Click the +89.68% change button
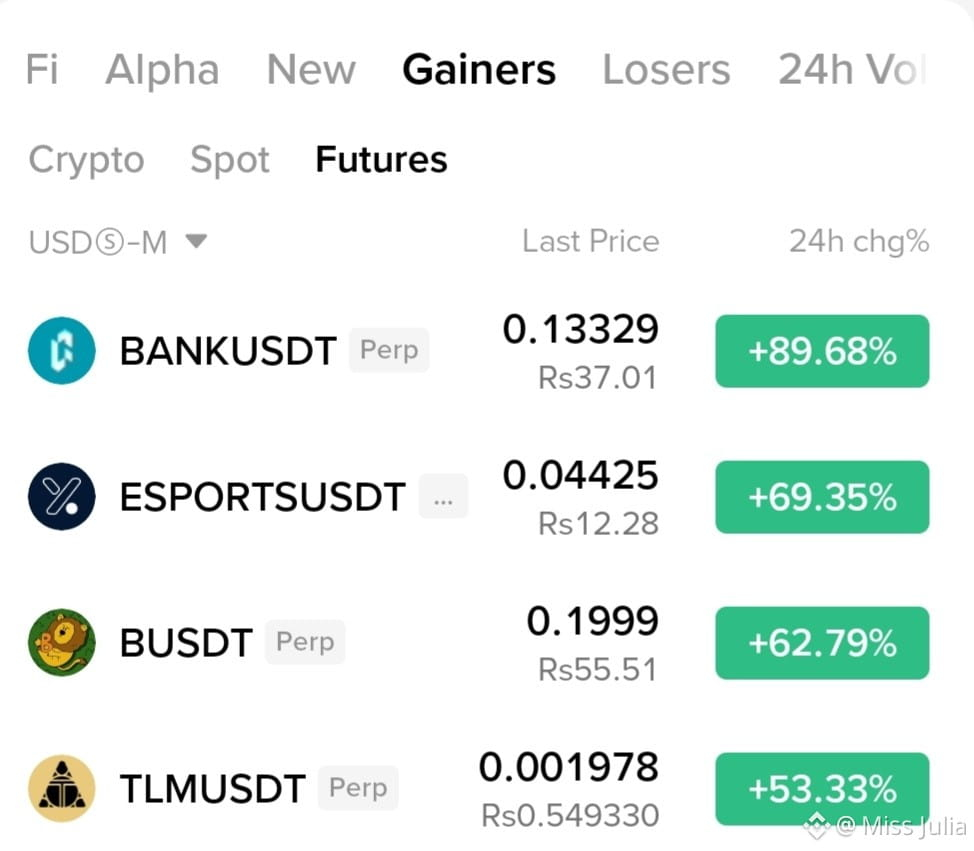Viewport: 974px width, 851px height. [822, 351]
